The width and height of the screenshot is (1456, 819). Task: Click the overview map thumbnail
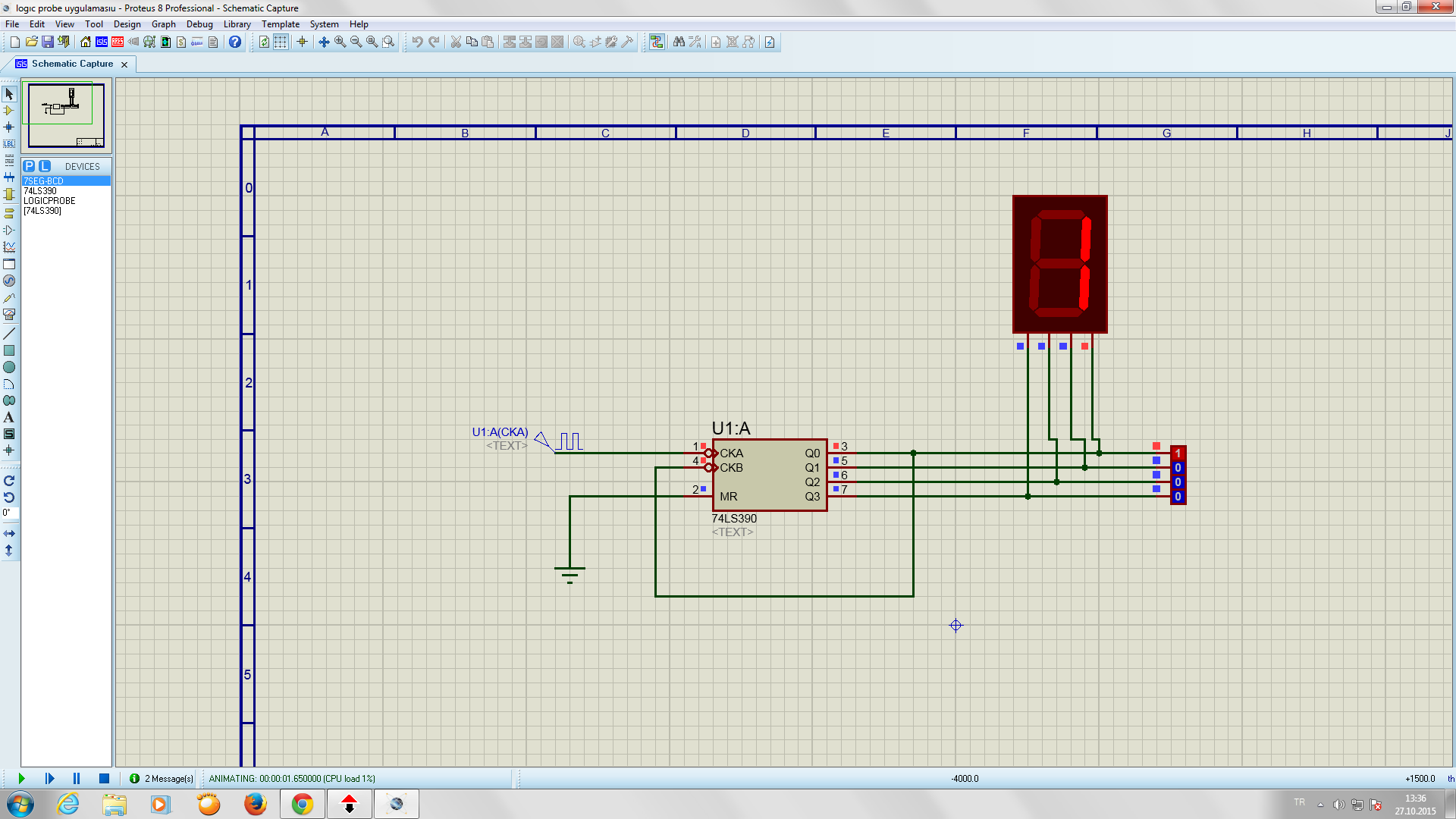pyautogui.click(x=66, y=115)
